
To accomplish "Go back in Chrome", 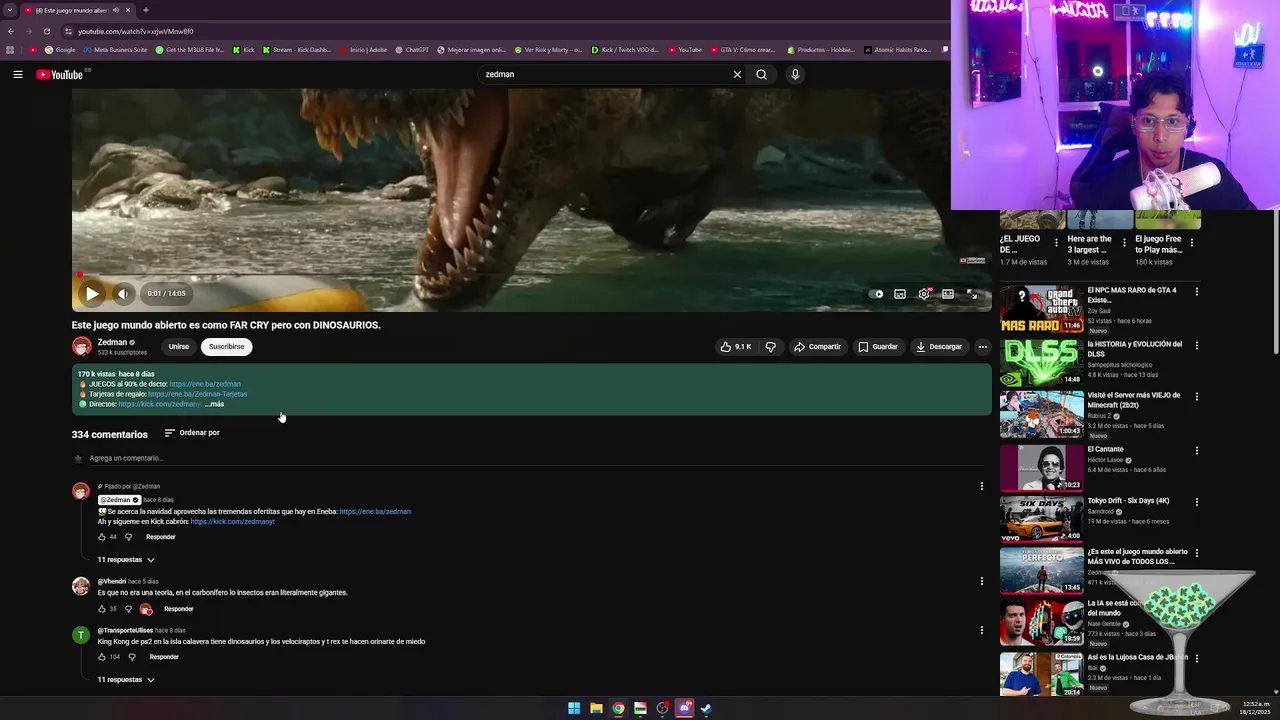I will point(10,31).
